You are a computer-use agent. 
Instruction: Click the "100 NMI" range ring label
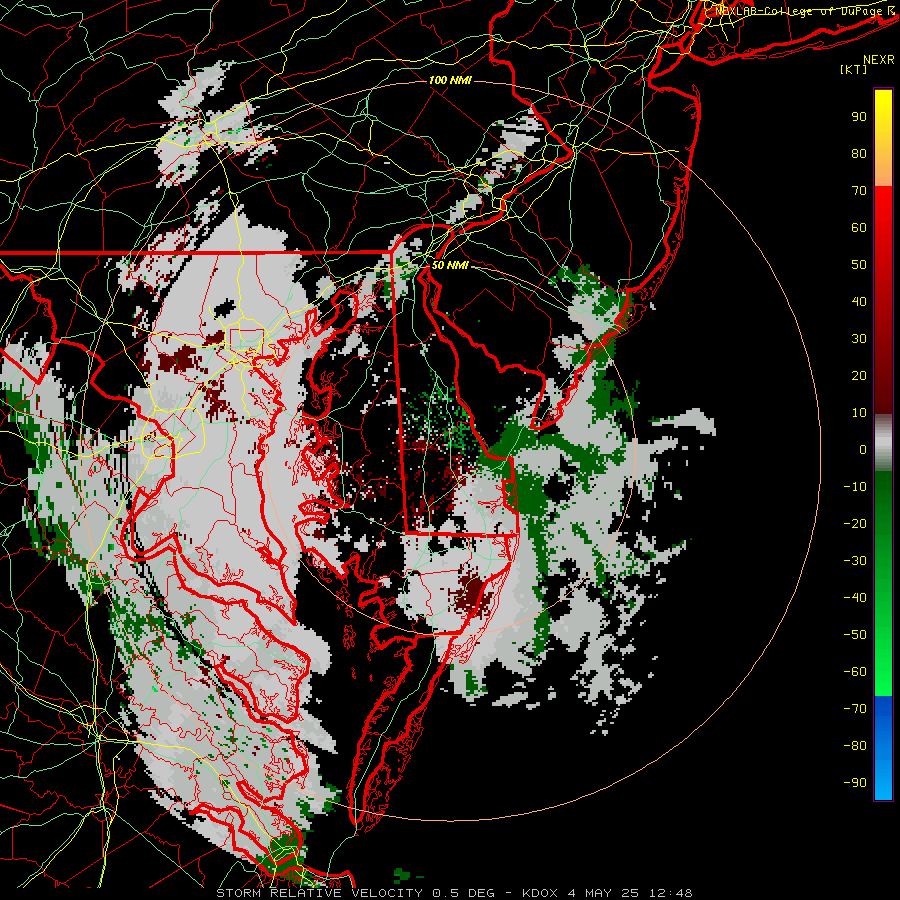[450, 80]
